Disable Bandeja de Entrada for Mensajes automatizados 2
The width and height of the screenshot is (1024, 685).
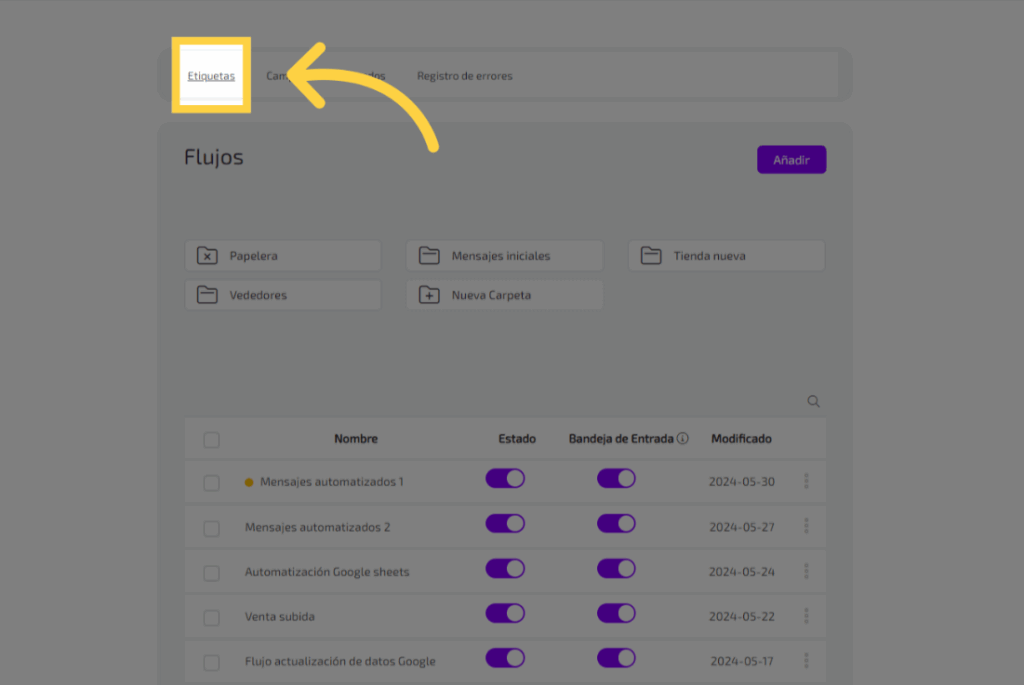616,524
